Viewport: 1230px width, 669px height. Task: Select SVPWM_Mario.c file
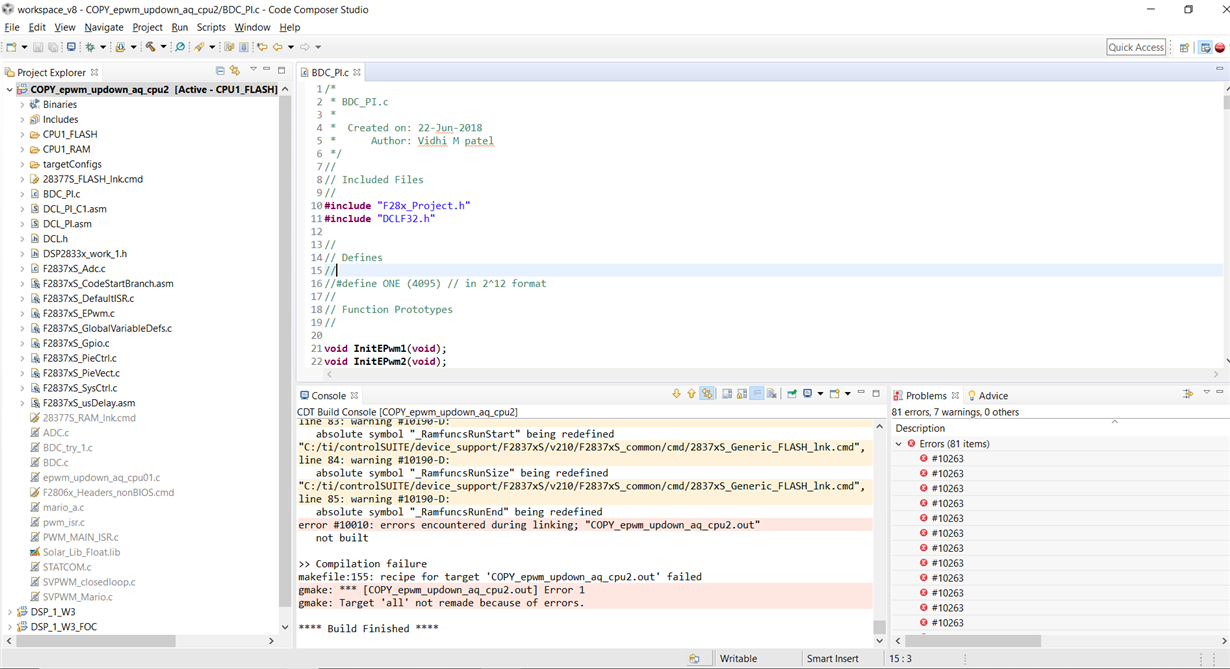coord(77,597)
